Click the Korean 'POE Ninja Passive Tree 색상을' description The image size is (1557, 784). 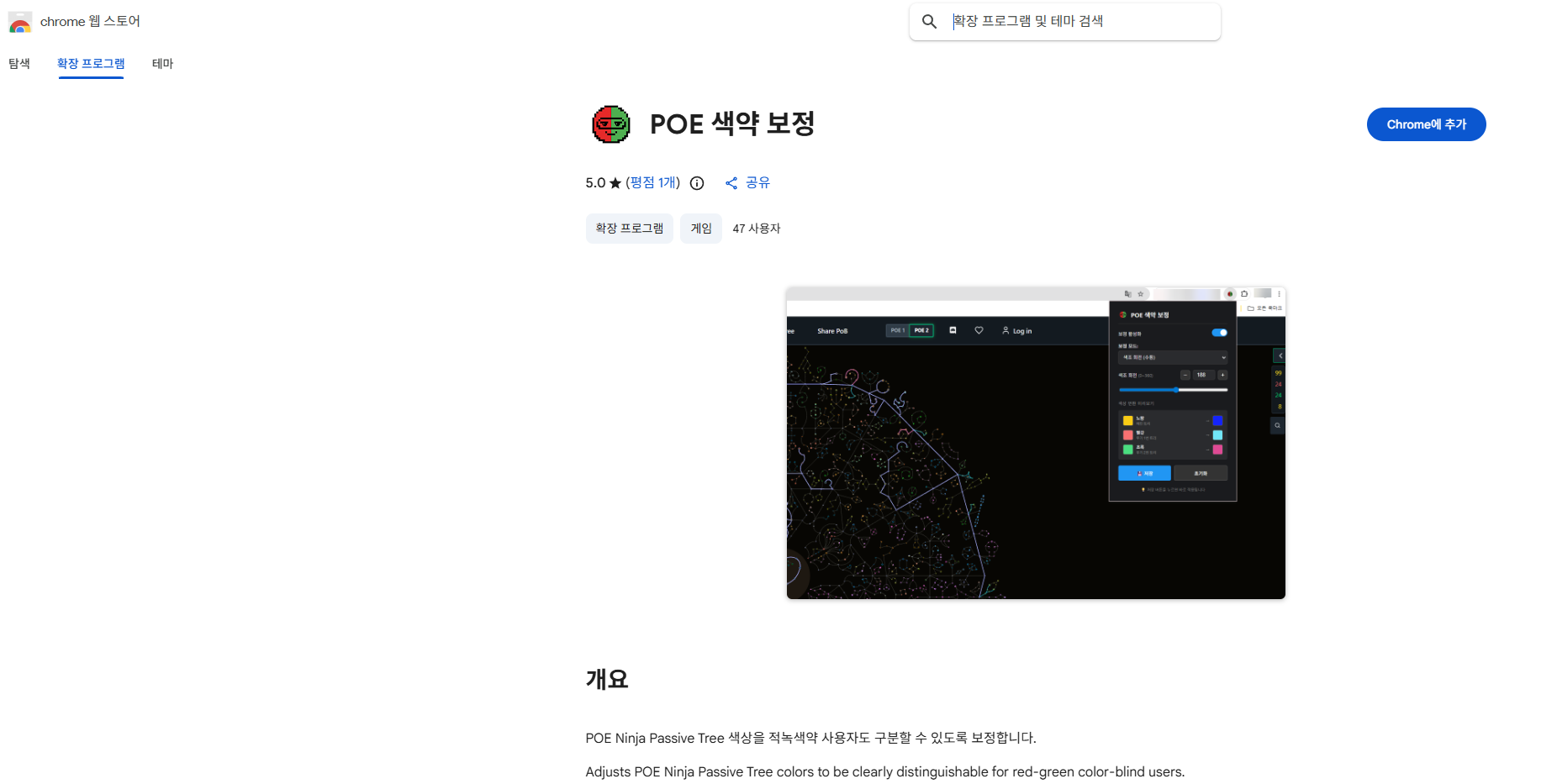pos(810,738)
